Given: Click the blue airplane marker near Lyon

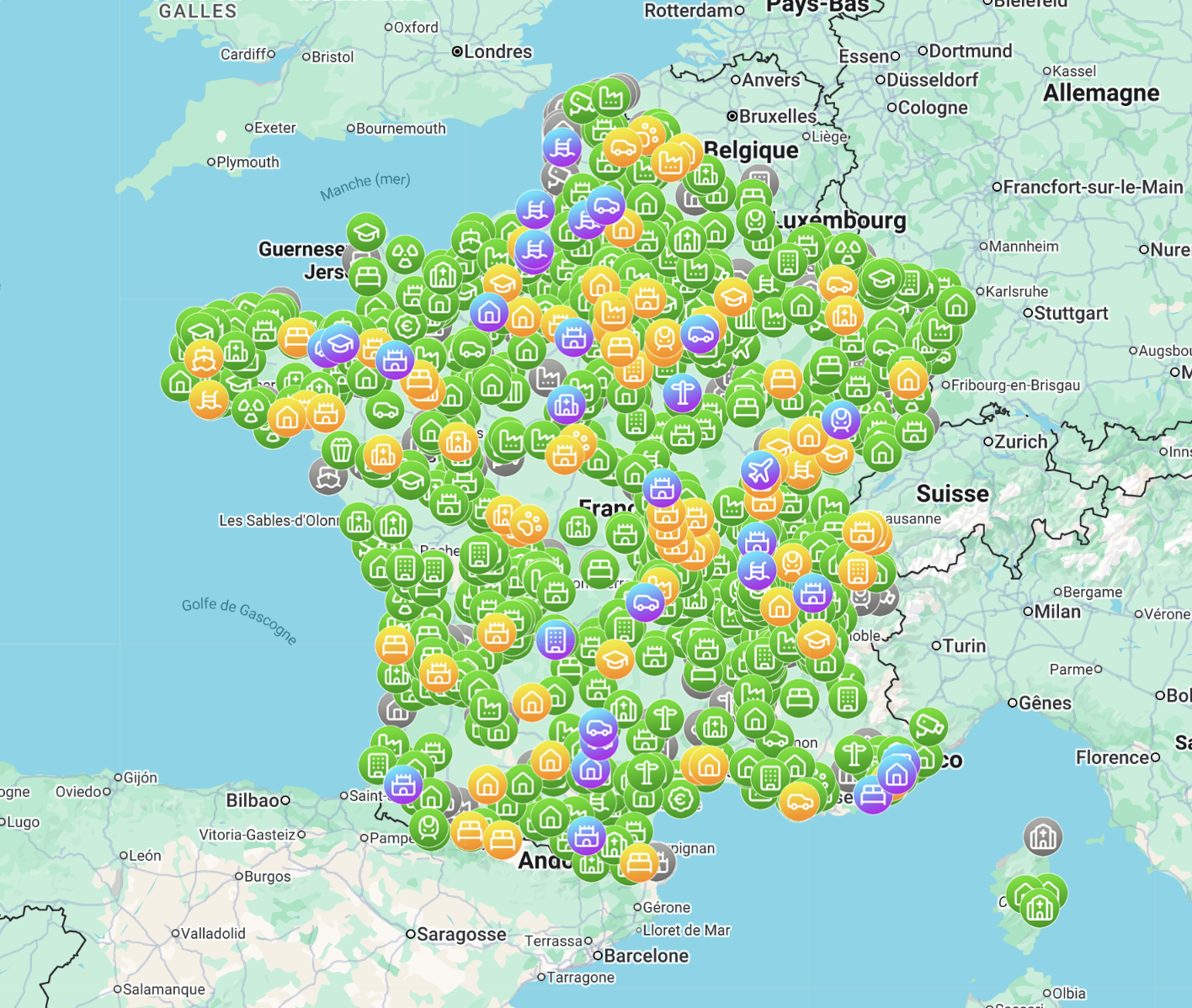Looking at the screenshot, I should 758,470.
